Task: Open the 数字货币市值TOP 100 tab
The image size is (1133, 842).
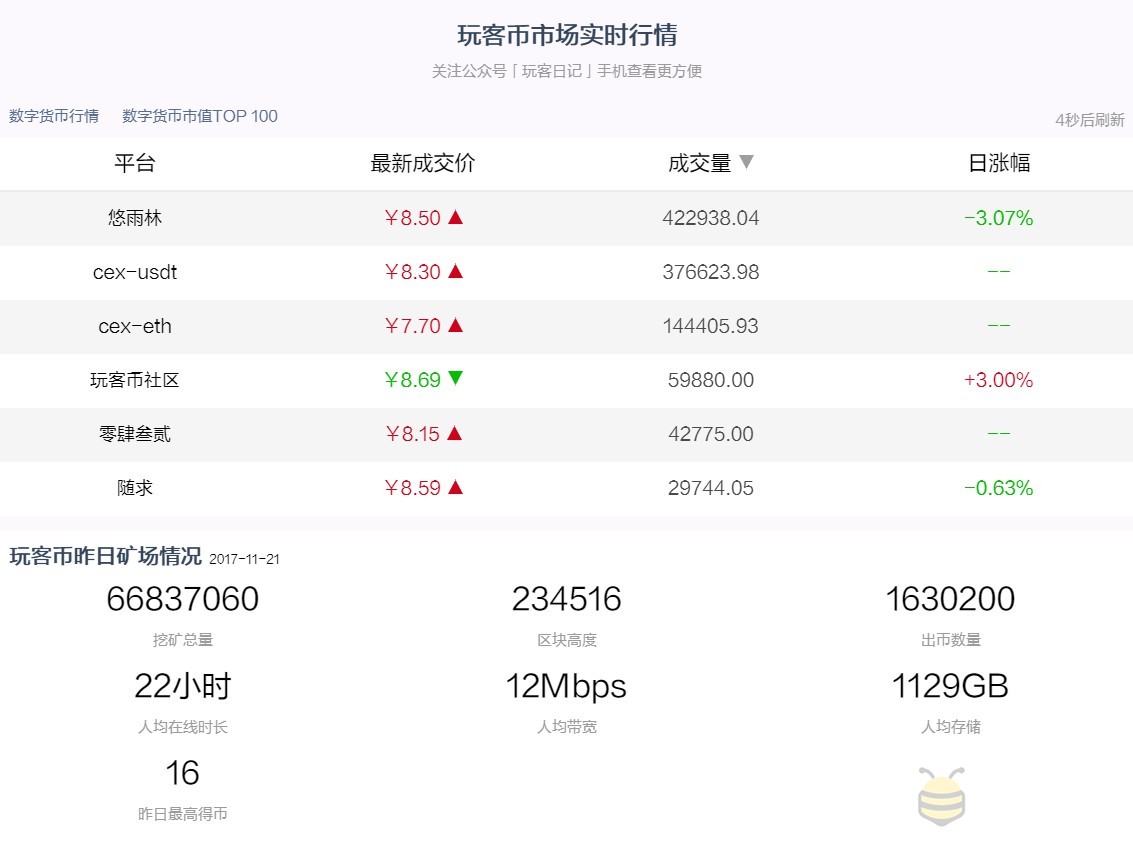Action: [197, 116]
